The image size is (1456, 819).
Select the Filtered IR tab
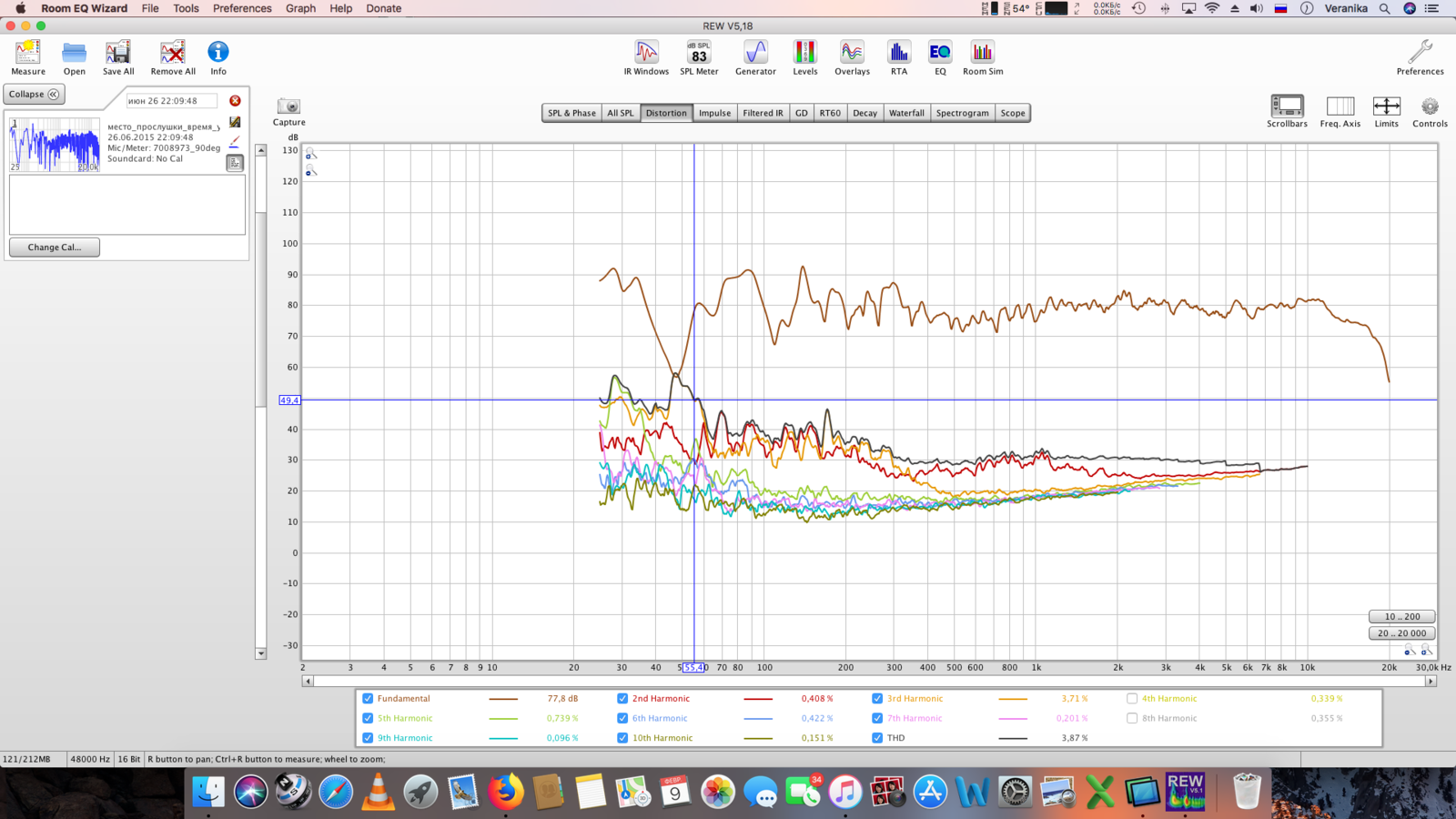pos(763,113)
